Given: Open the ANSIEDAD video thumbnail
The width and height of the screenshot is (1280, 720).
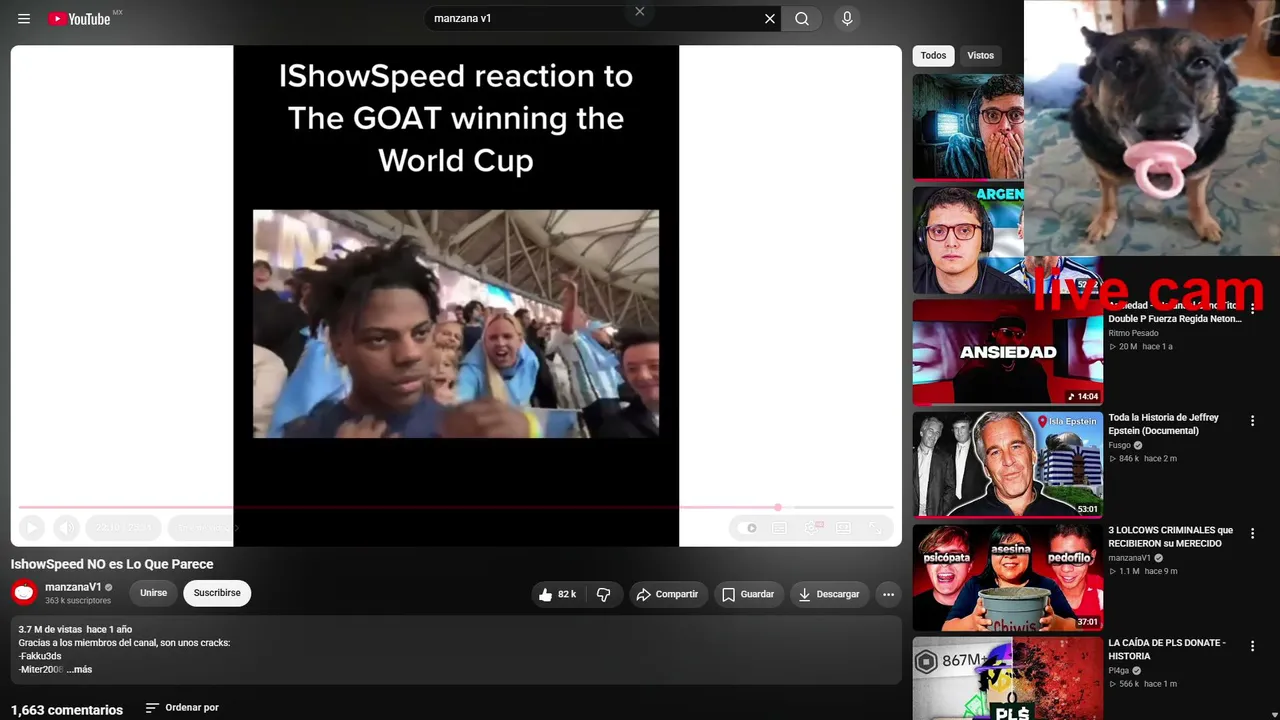Looking at the screenshot, I should pyautogui.click(x=1007, y=352).
